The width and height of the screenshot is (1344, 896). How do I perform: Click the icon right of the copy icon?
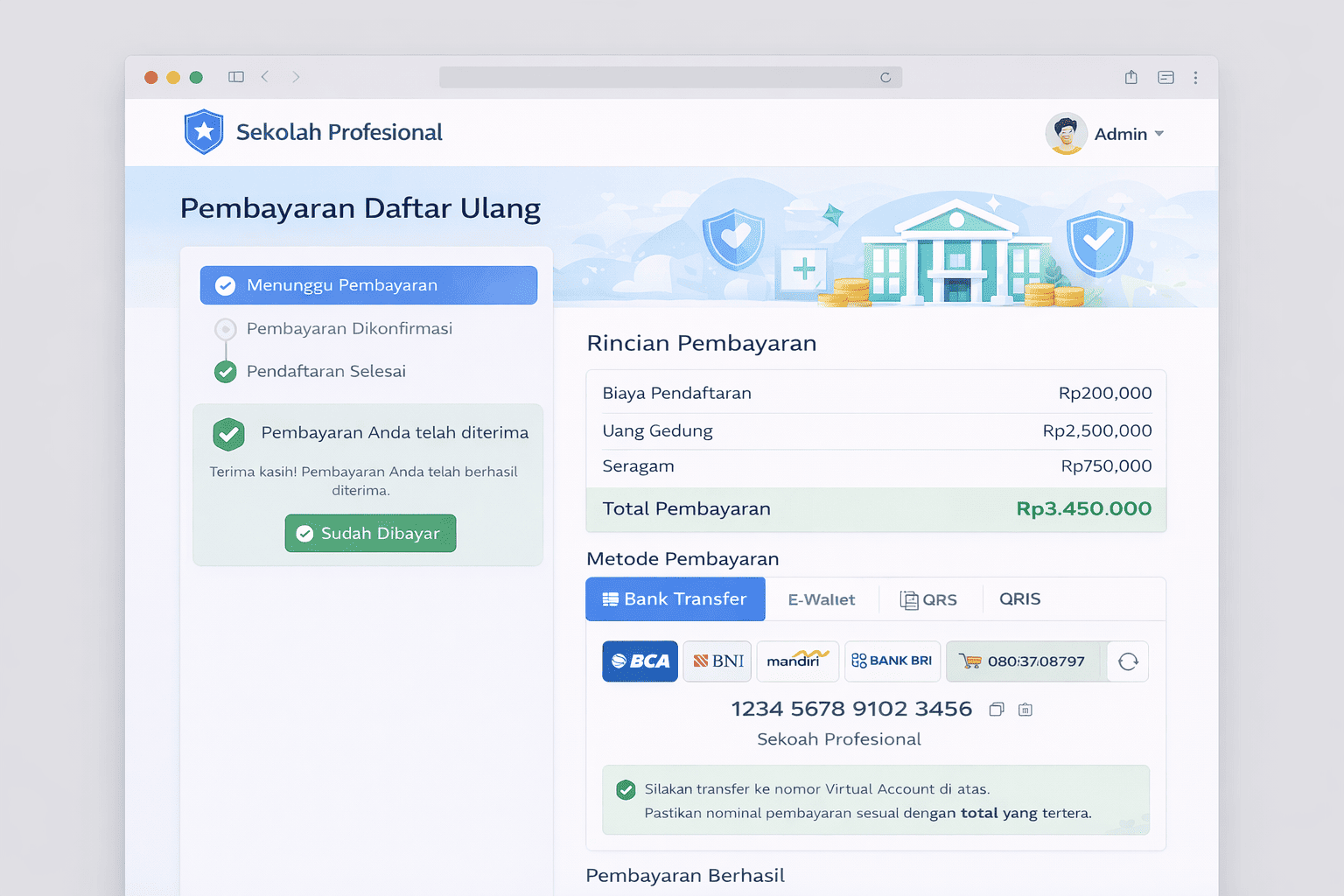pos(1025,710)
